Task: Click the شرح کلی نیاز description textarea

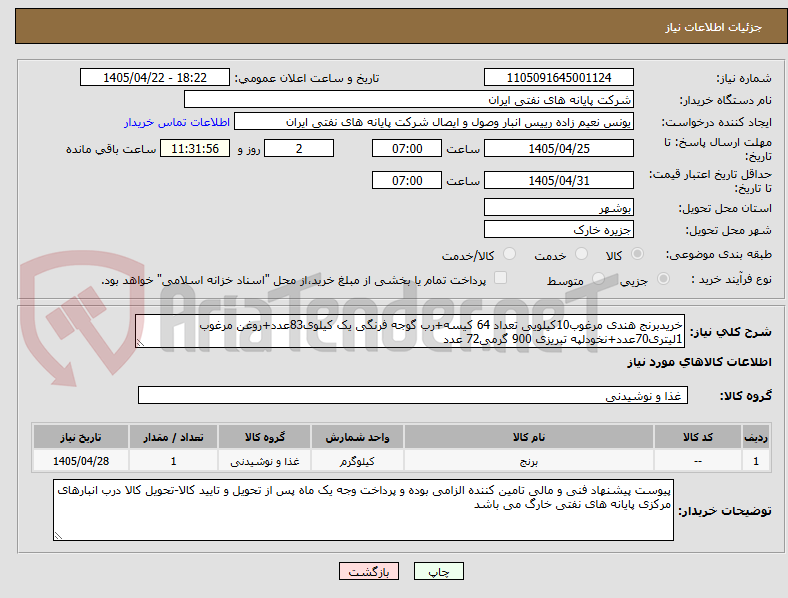Action: [410, 332]
